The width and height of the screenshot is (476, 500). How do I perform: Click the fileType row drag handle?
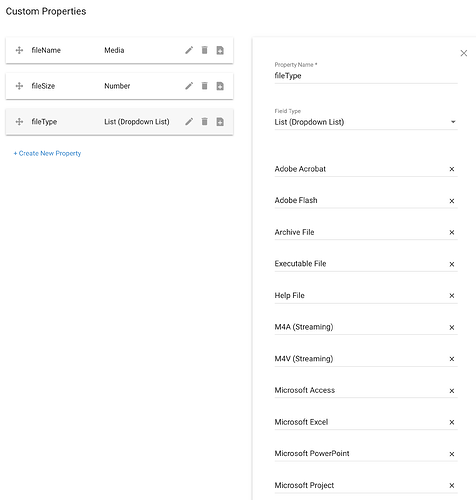pyautogui.click(x=19, y=122)
